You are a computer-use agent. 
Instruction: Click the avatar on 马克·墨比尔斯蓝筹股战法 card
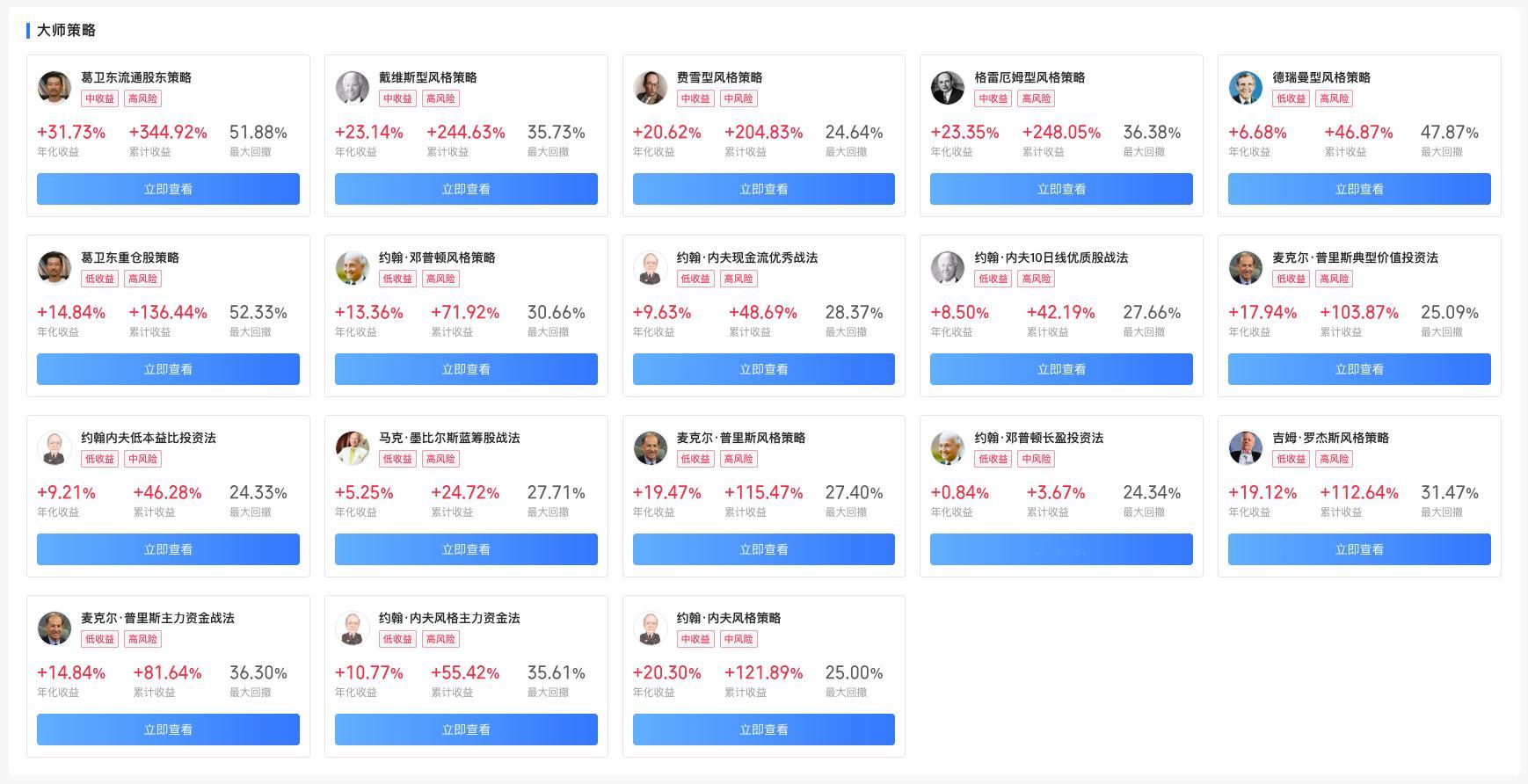point(353,447)
